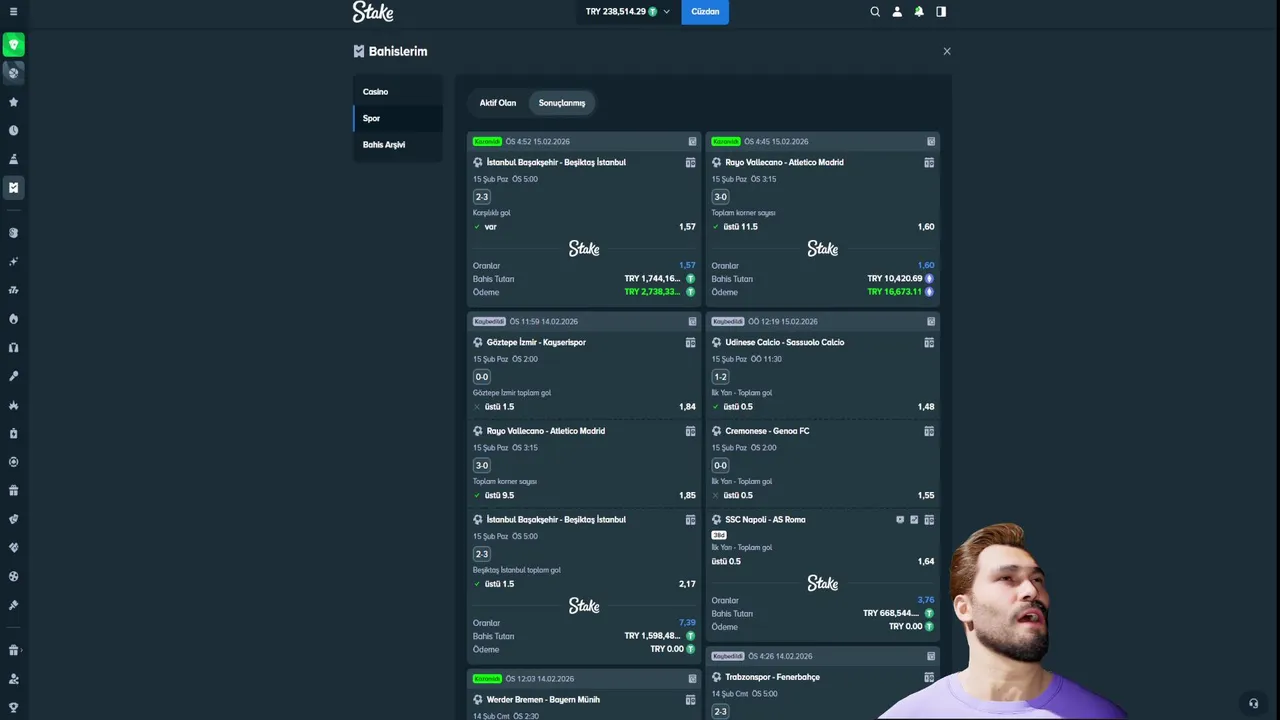The height and width of the screenshot is (720, 1280).
Task: Toggle the side panel icon in the header
Action: pos(941,12)
